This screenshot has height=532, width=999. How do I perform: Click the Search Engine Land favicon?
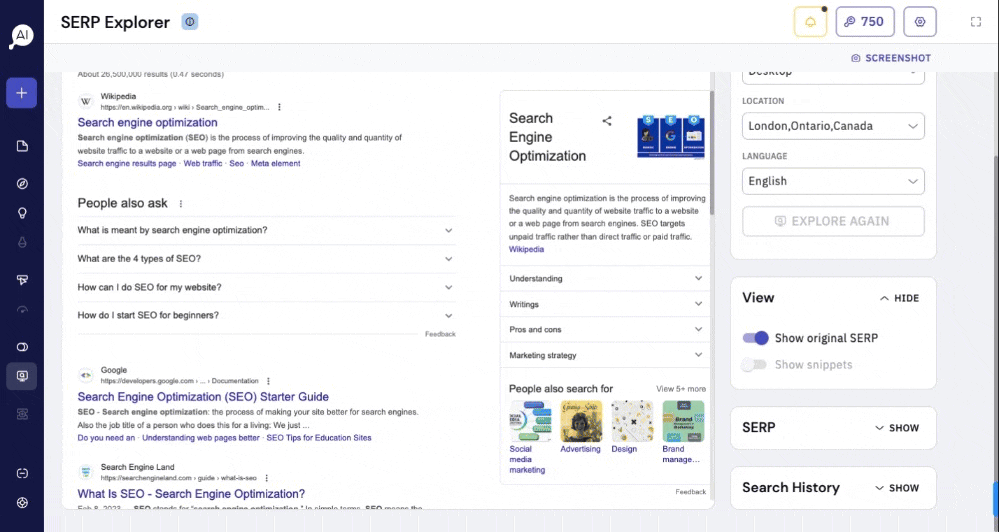85,472
